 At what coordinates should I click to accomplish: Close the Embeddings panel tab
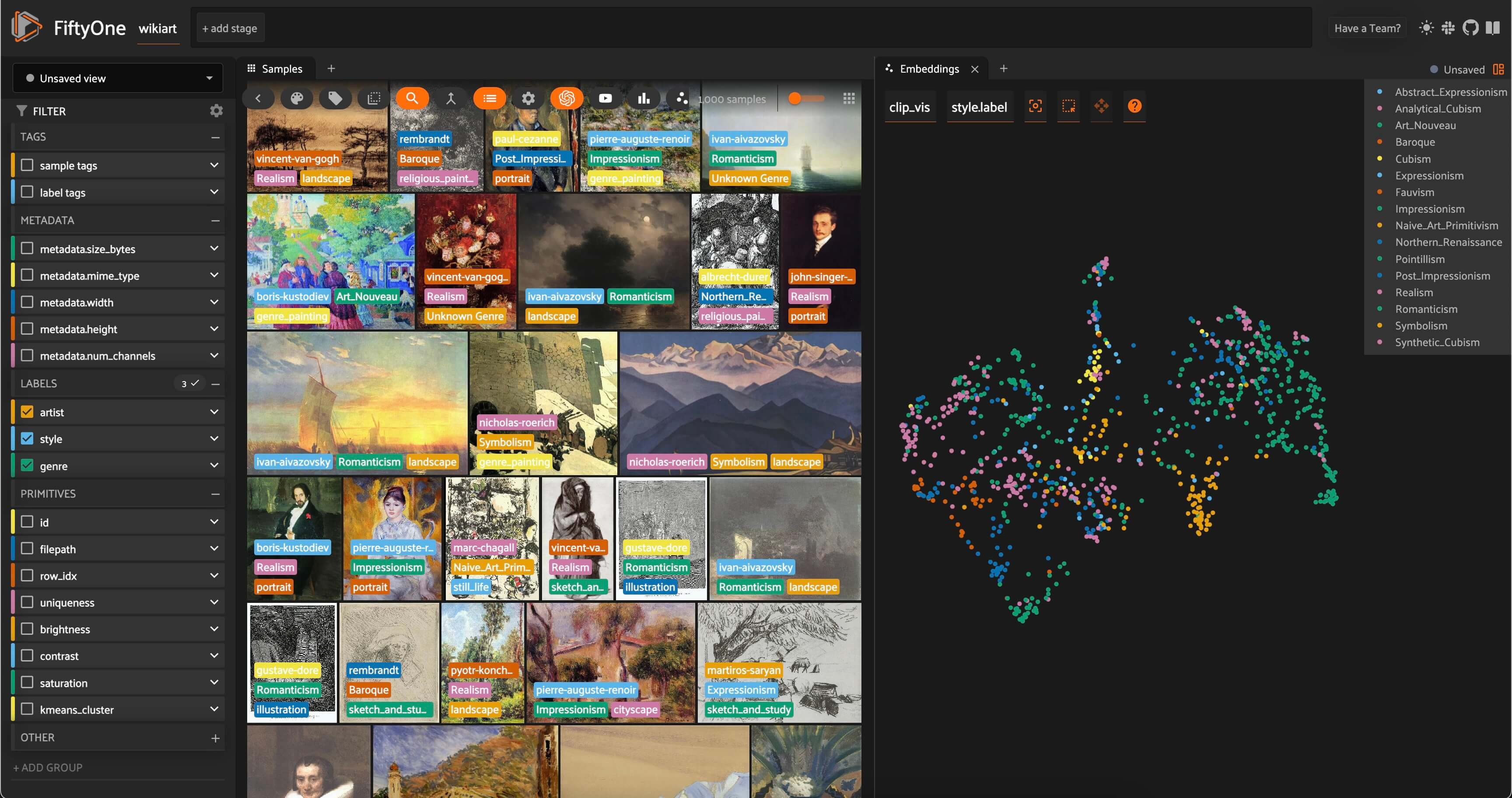(x=975, y=69)
